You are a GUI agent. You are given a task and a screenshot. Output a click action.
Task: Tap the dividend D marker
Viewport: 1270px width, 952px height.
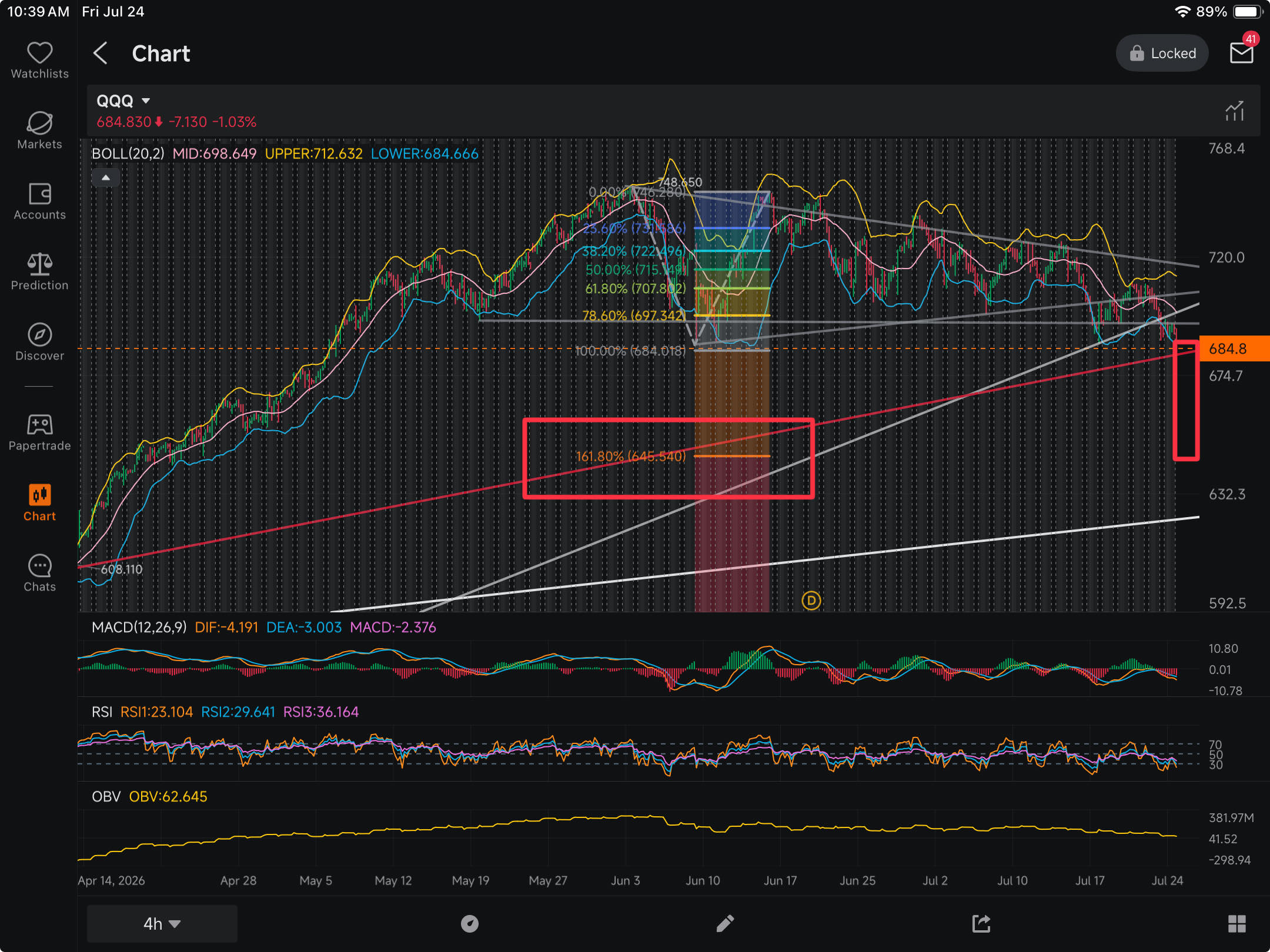click(811, 601)
